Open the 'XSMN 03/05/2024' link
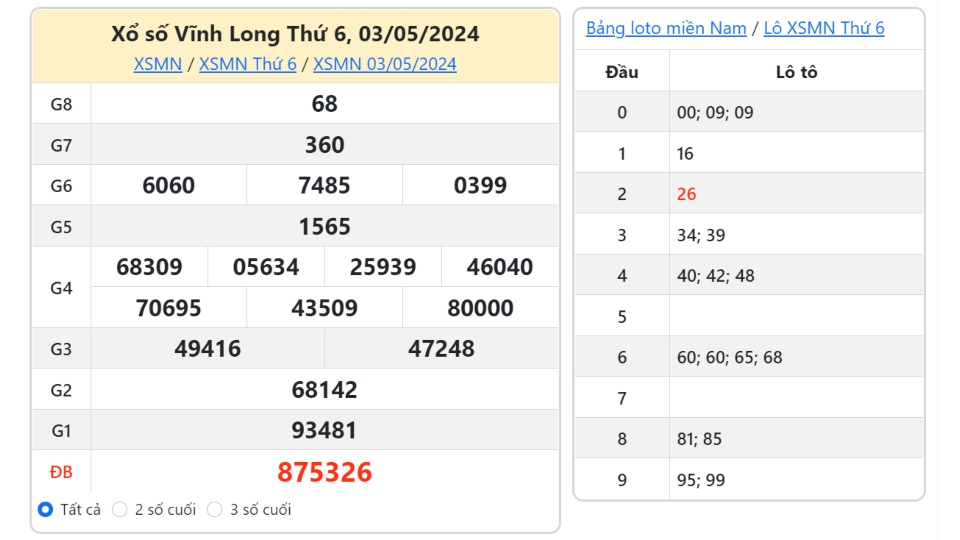The image size is (960, 540). click(x=385, y=64)
